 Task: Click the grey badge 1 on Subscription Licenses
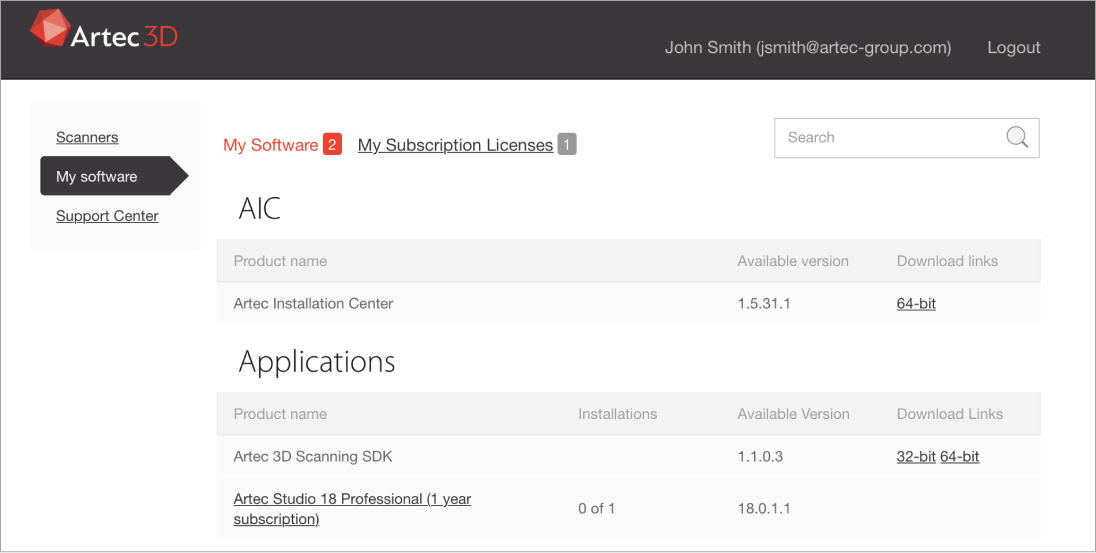click(567, 145)
